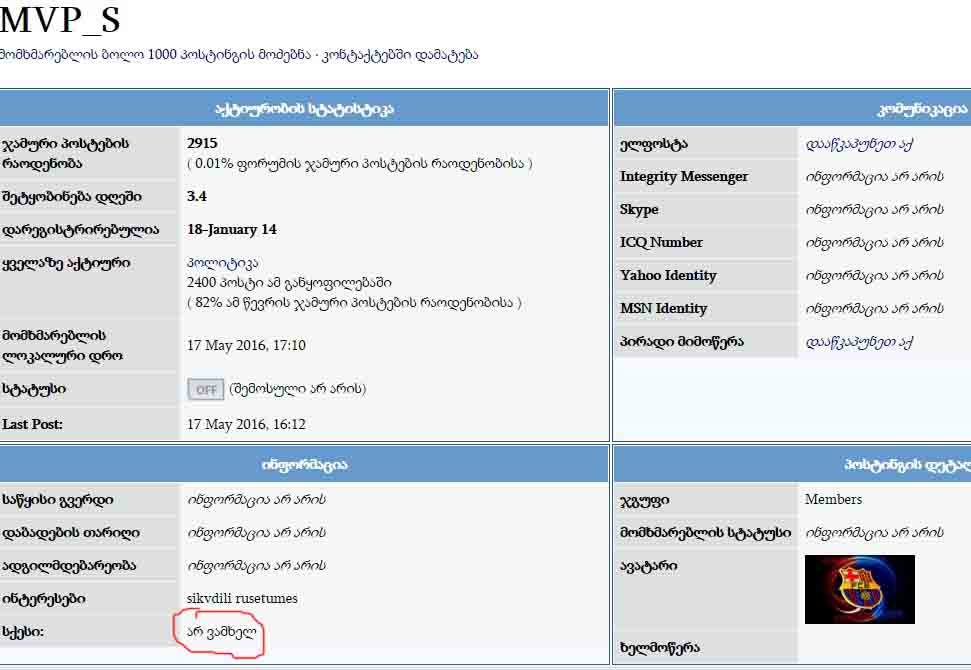Click the 'Members' group value
Viewport: 971px width, 670px height.
(x=834, y=499)
